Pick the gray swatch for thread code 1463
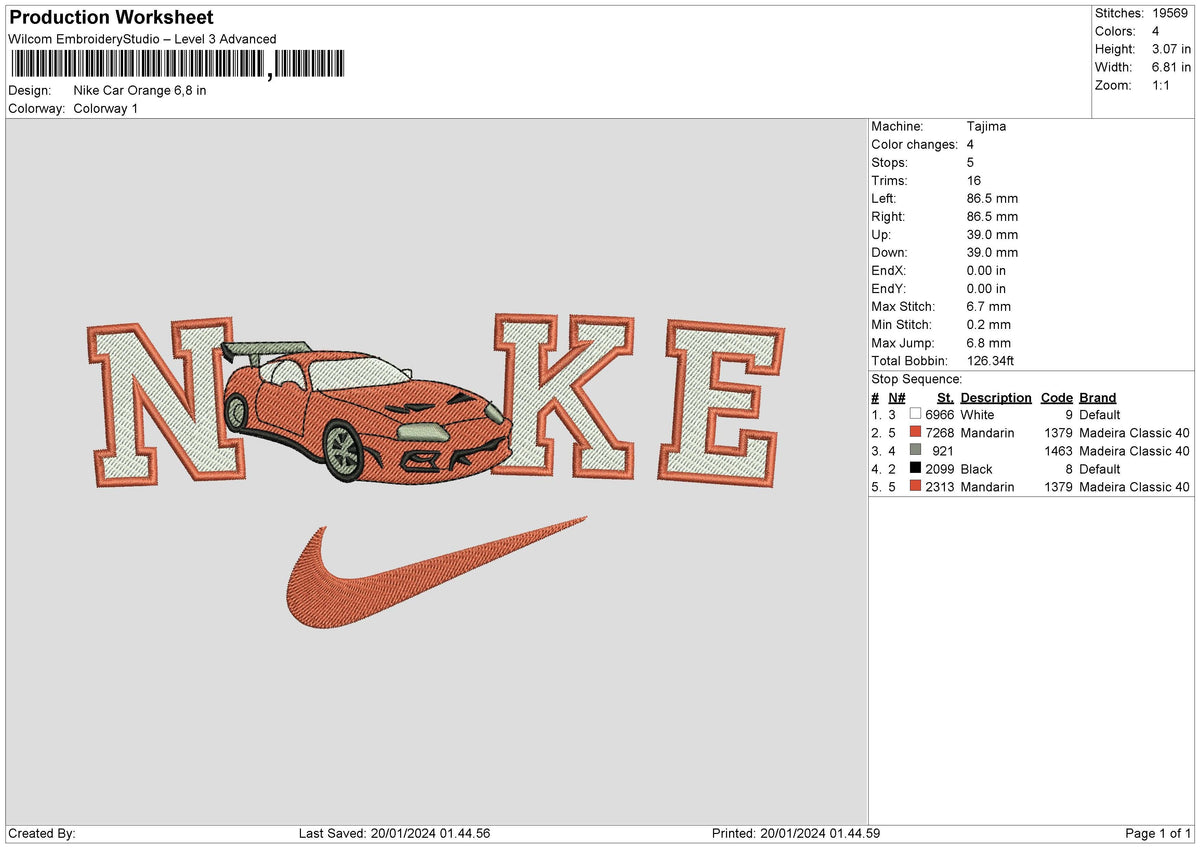 (915, 450)
